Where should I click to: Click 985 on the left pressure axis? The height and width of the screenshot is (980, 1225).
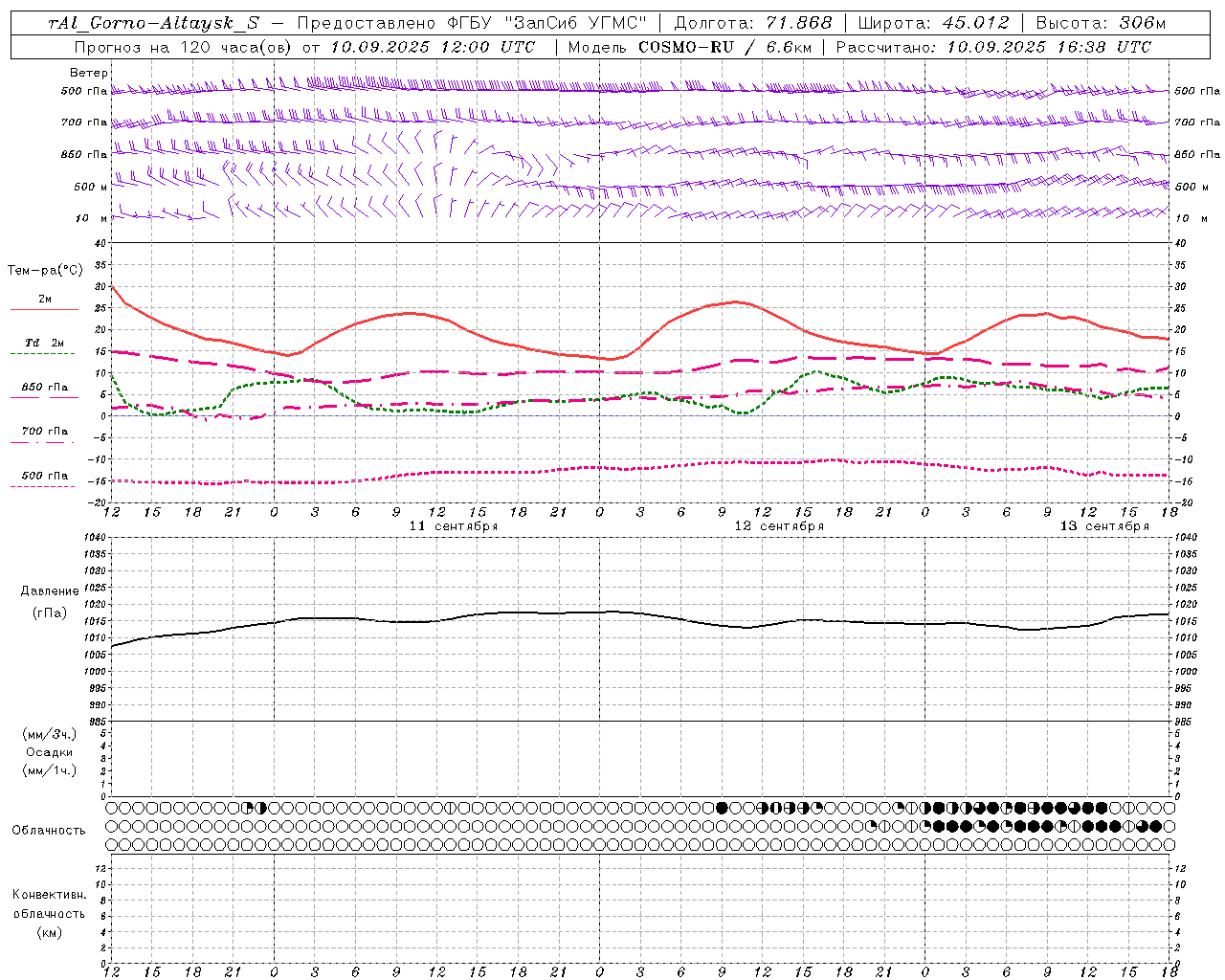tap(96, 722)
